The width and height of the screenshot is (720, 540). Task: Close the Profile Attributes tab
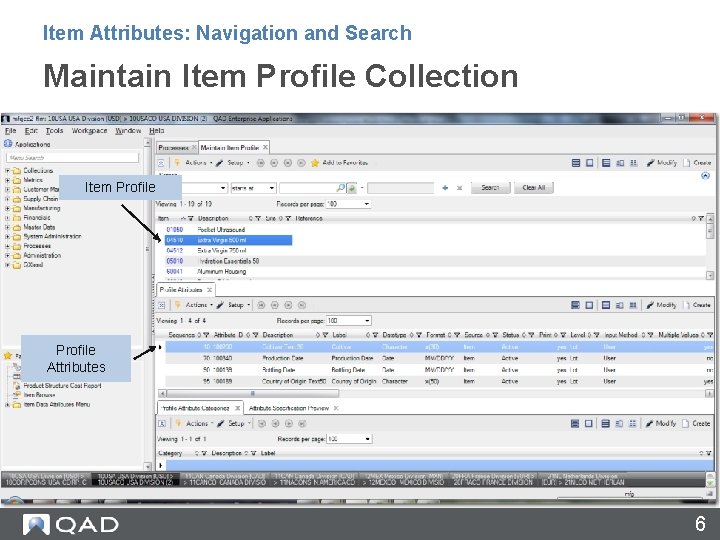(x=209, y=290)
